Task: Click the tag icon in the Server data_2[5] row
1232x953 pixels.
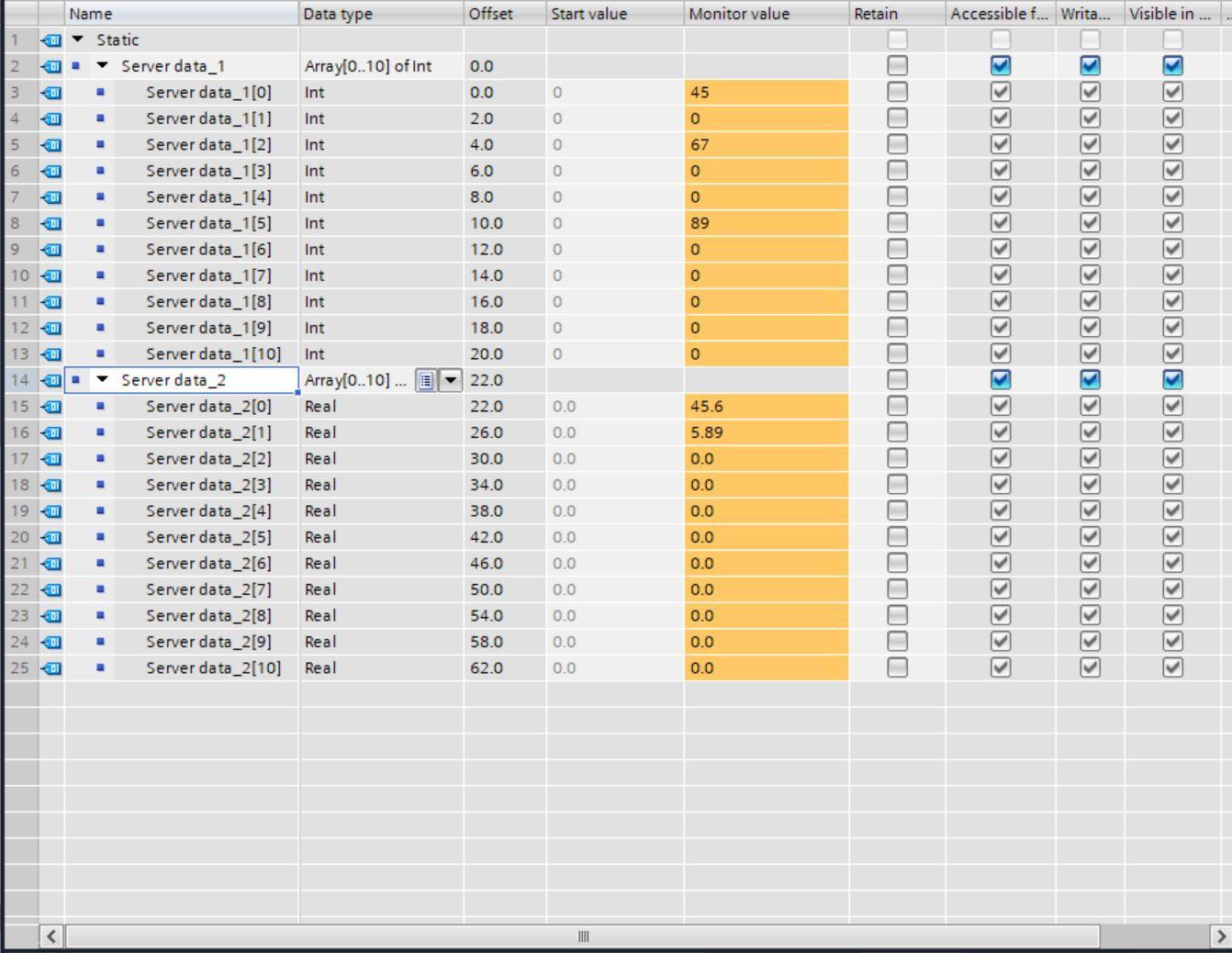Action: tap(51, 537)
